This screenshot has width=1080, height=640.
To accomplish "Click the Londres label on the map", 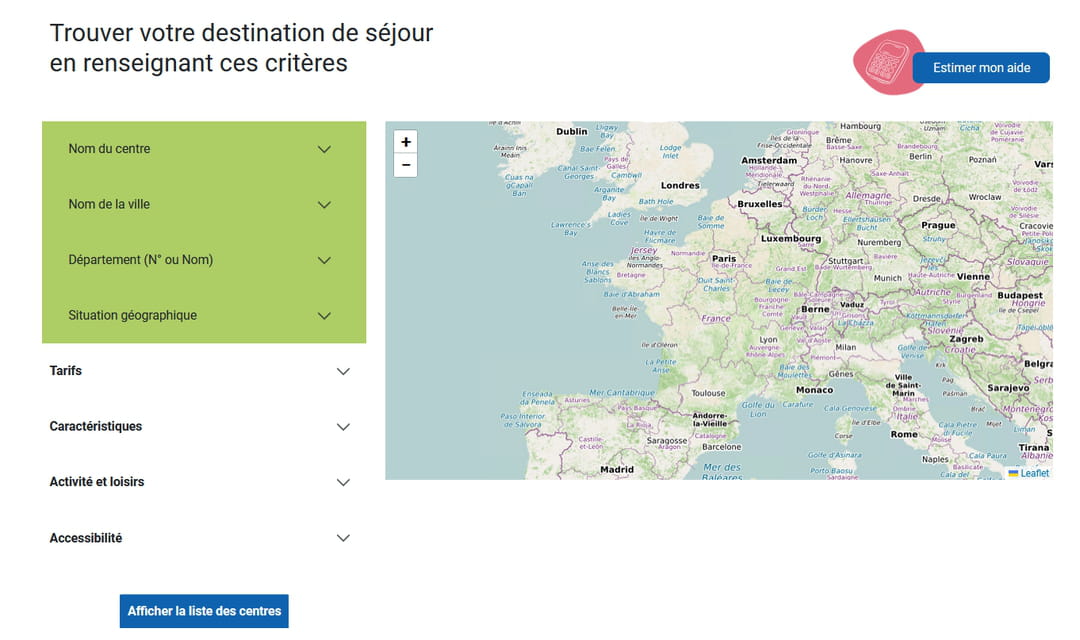I will pos(680,185).
